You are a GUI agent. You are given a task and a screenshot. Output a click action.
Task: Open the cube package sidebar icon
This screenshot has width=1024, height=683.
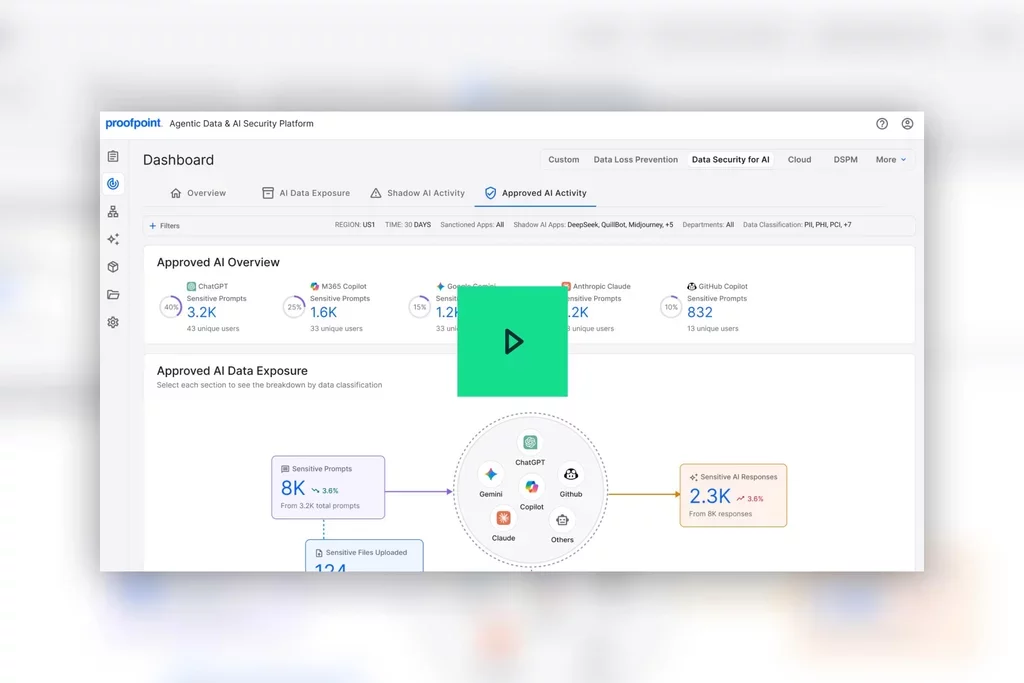(113, 266)
